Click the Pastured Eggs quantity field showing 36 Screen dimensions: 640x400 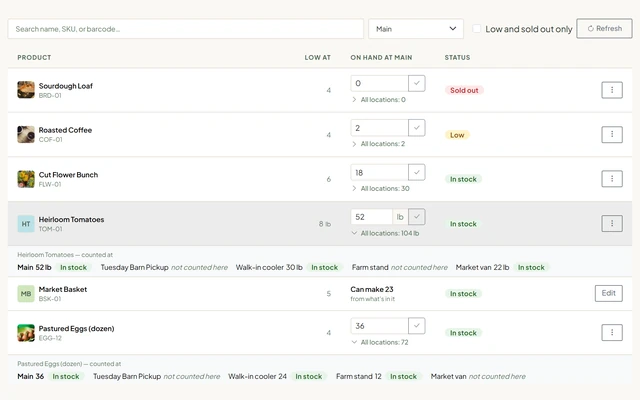379,326
